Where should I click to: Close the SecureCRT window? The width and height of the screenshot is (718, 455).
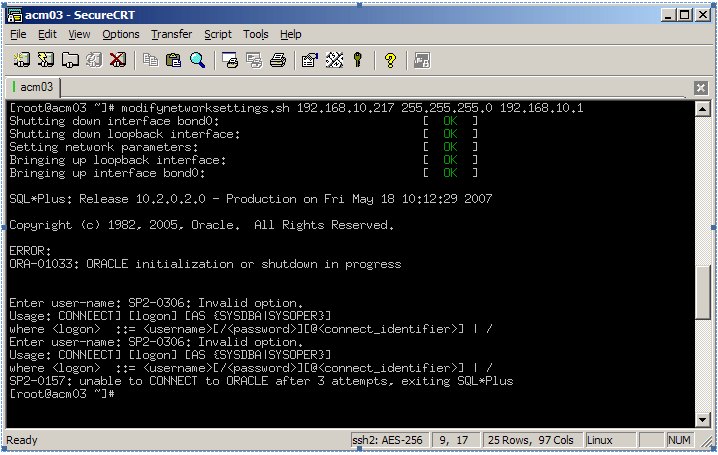(702, 15)
